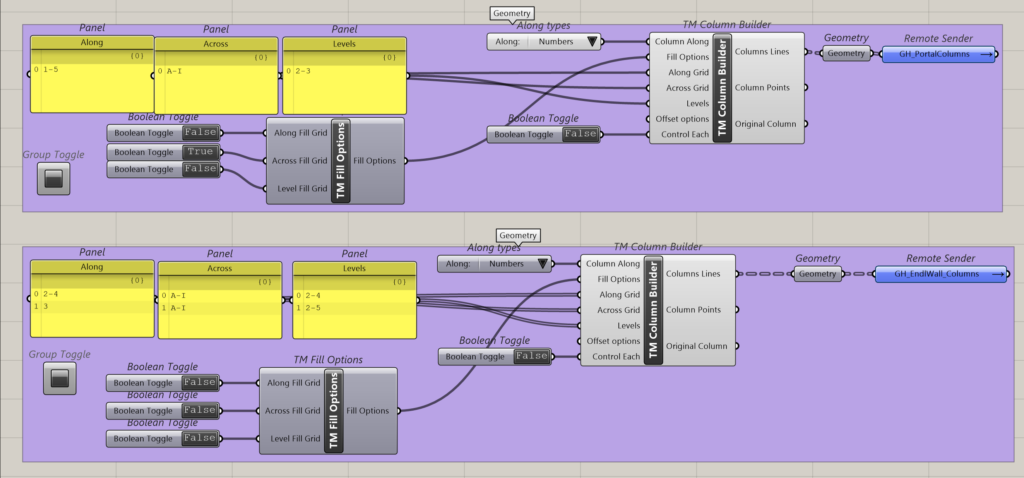Image resolution: width=1024 pixels, height=478 pixels.
Task: Open the upper Along Numbers dropdown arrow
Action: (594, 42)
